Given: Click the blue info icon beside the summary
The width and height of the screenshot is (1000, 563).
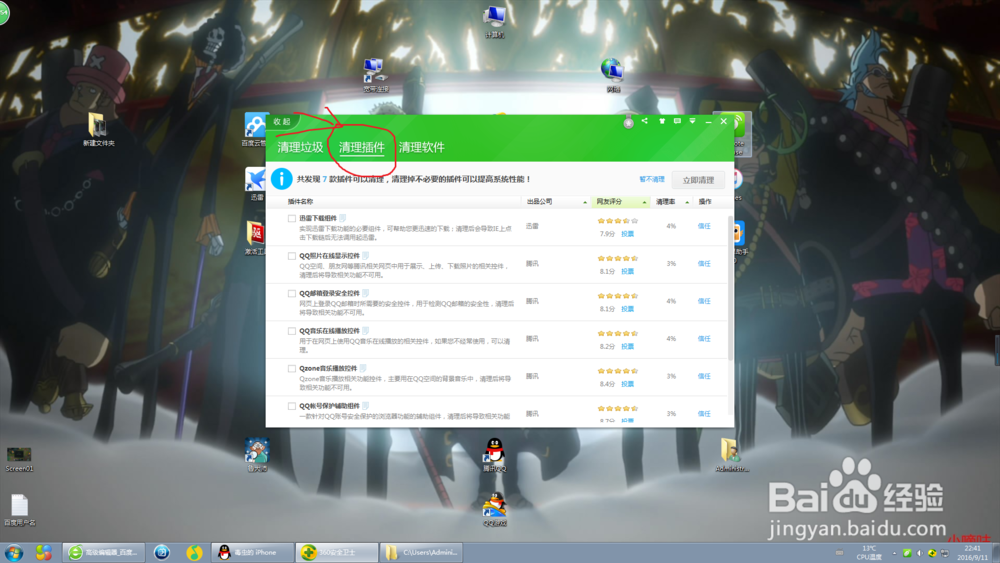Looking at the screenshot, I should [x=281, y=179].
